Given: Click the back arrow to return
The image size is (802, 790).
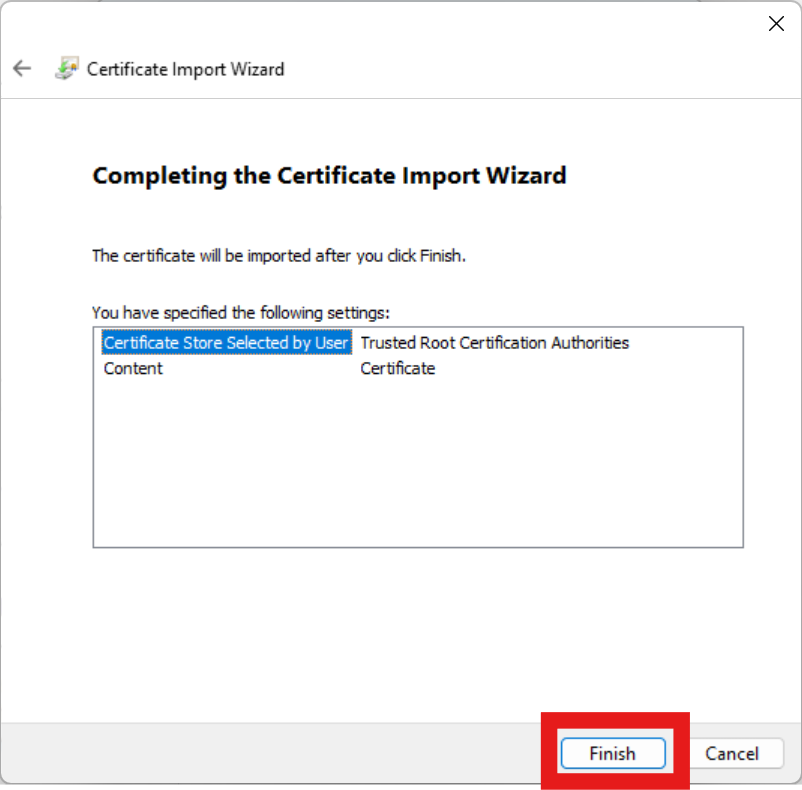Looking at the screenshot, I should click(21, 68).
